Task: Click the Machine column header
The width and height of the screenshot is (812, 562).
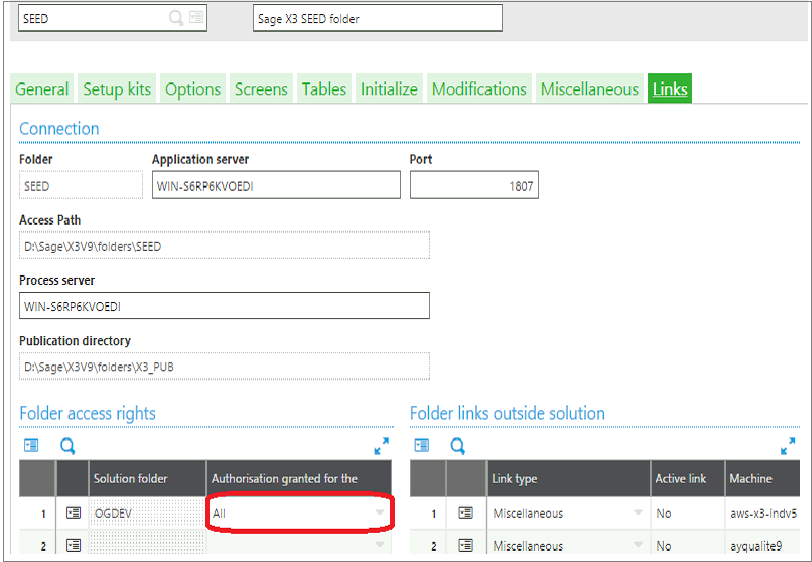Action: [x=762, y=478]
